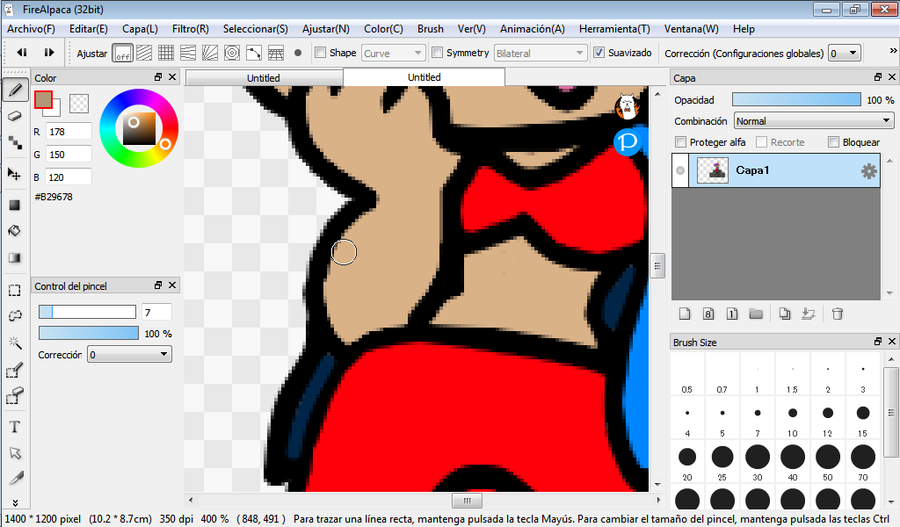The height and width of the screenshot is (527, 900).
Task: Click the foreground color swatch
Action: [x=43, y=100]
